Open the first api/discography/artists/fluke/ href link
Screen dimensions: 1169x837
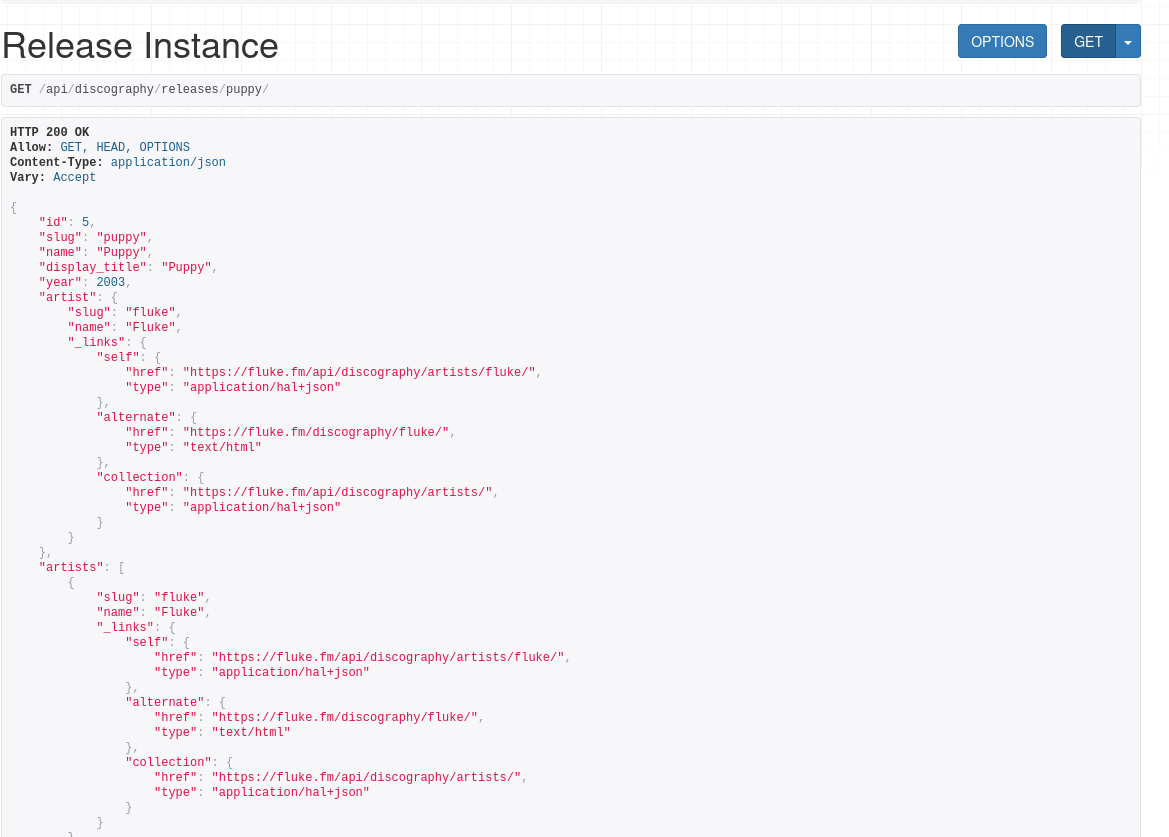click(x=359, y=372)
